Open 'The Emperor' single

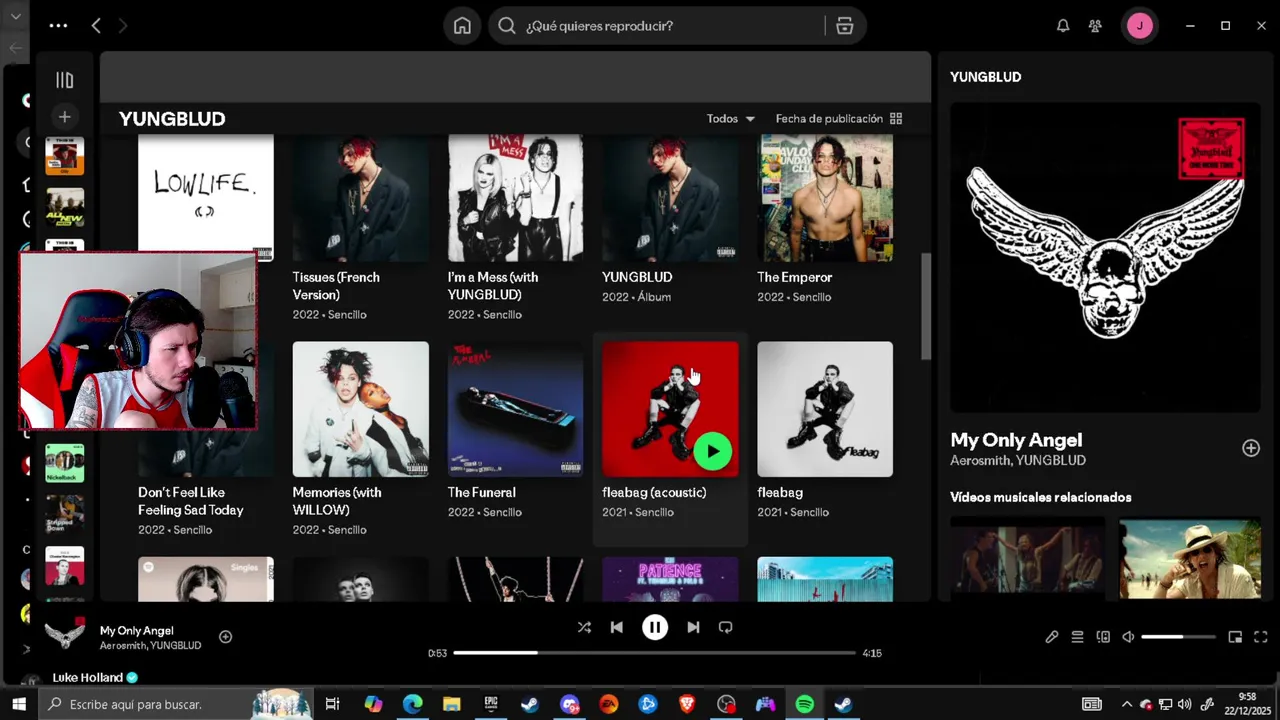[795, 277]
